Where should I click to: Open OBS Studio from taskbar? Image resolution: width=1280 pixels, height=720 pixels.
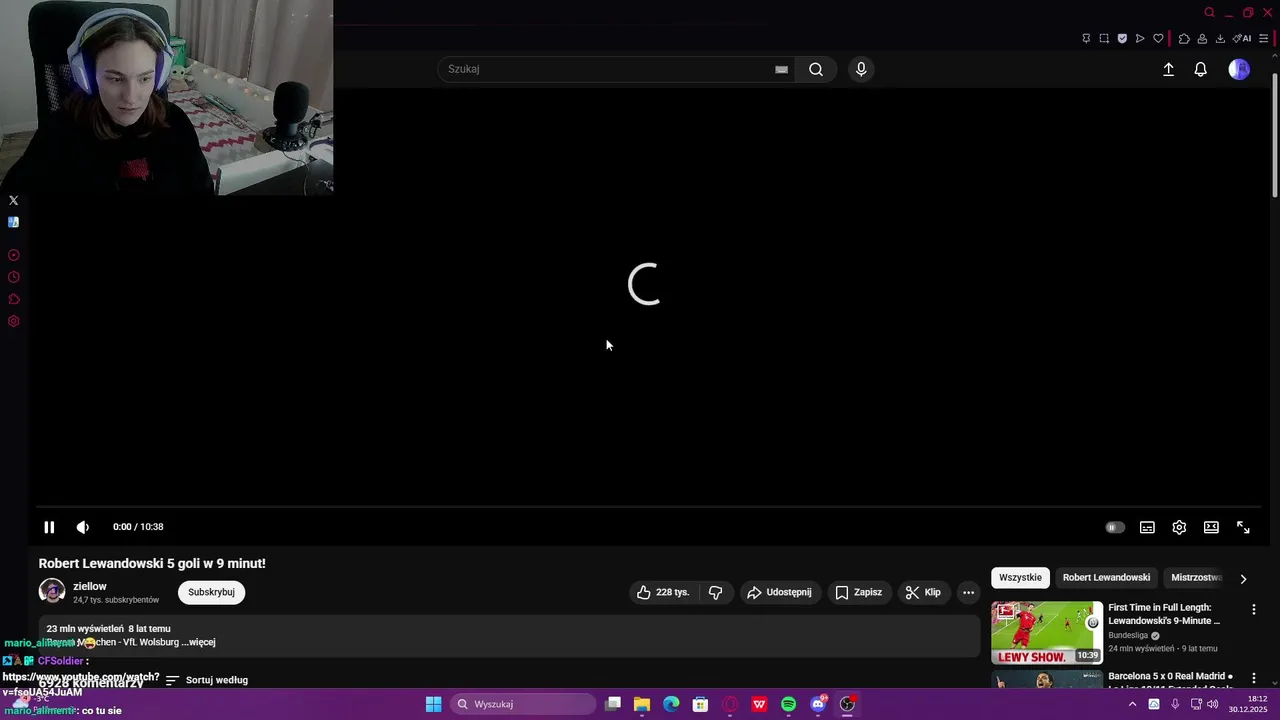tap(847, 704)
